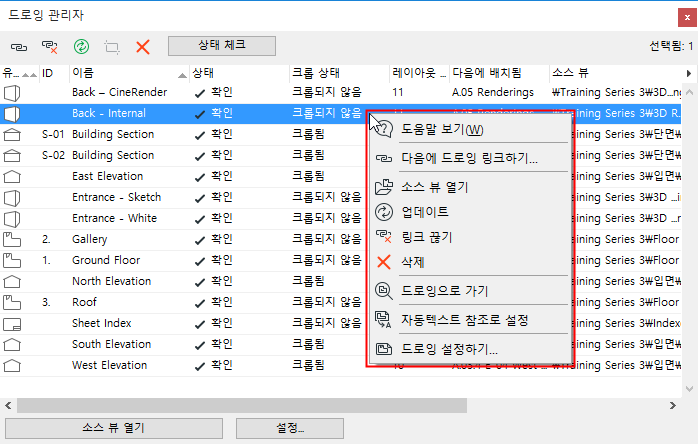Select the Back – CineRender drawing name

(x=119, y=92)
